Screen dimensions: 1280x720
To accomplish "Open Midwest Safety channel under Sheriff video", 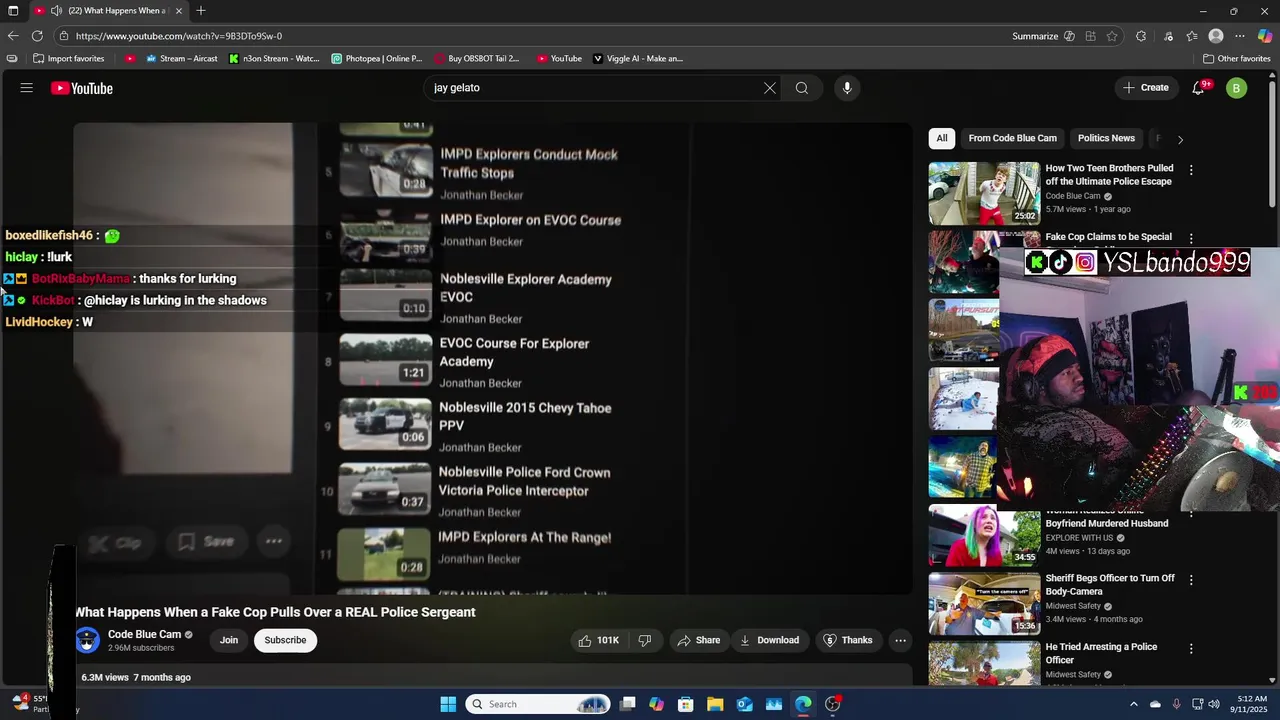I will [1073, 606].
